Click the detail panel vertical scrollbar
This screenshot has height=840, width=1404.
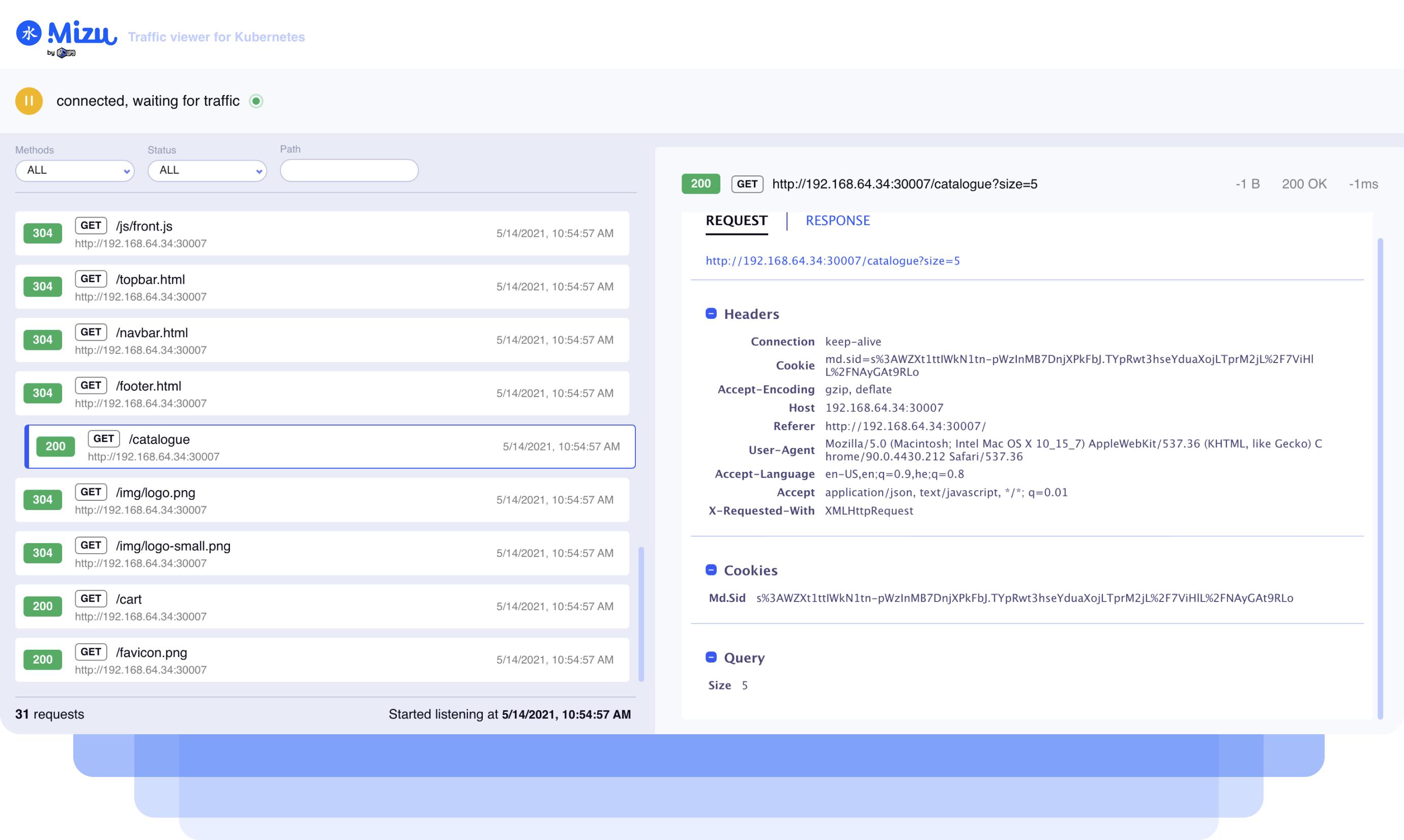point(1380,478)
